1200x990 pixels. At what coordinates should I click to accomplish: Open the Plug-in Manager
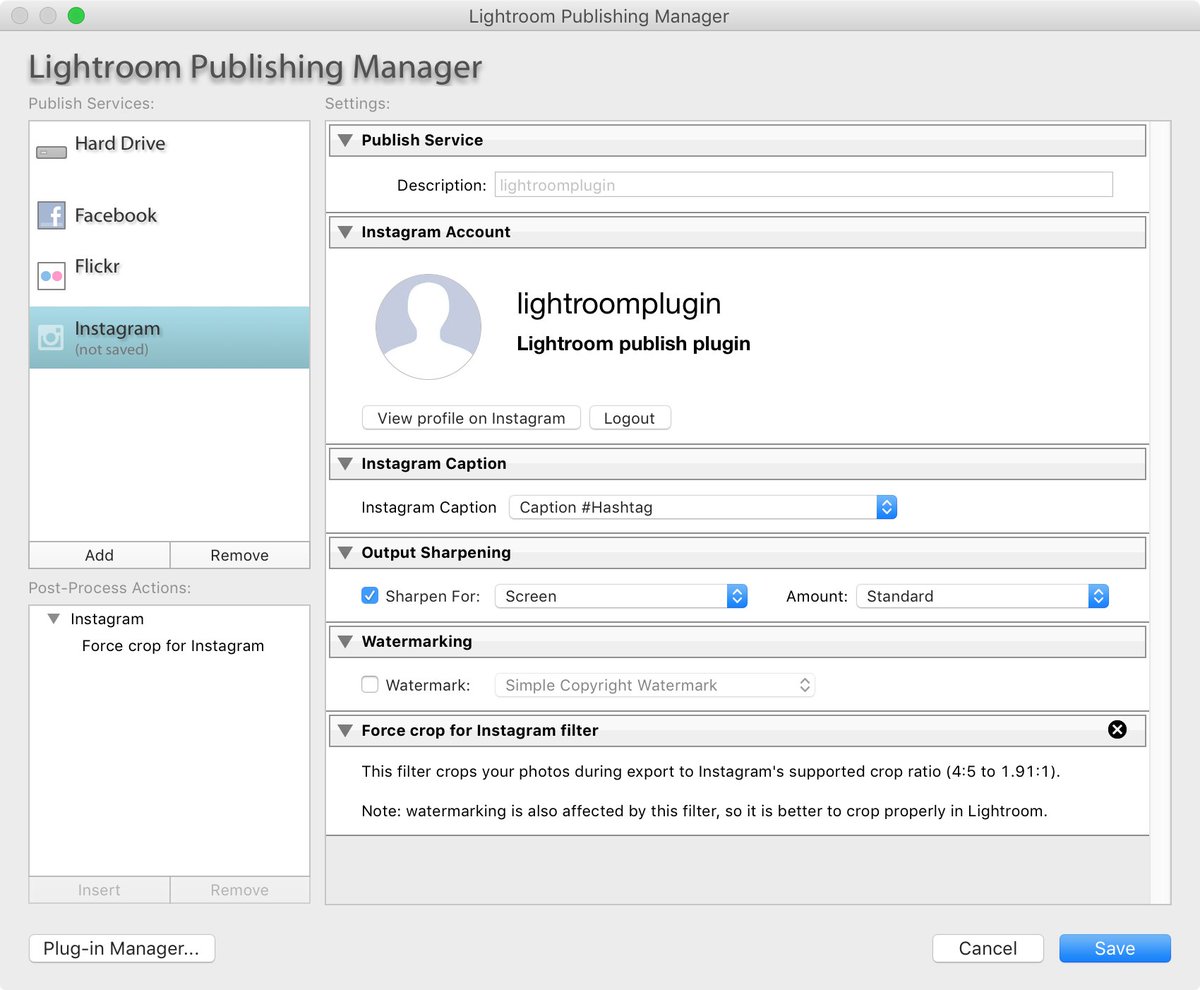tap(122, 949)
